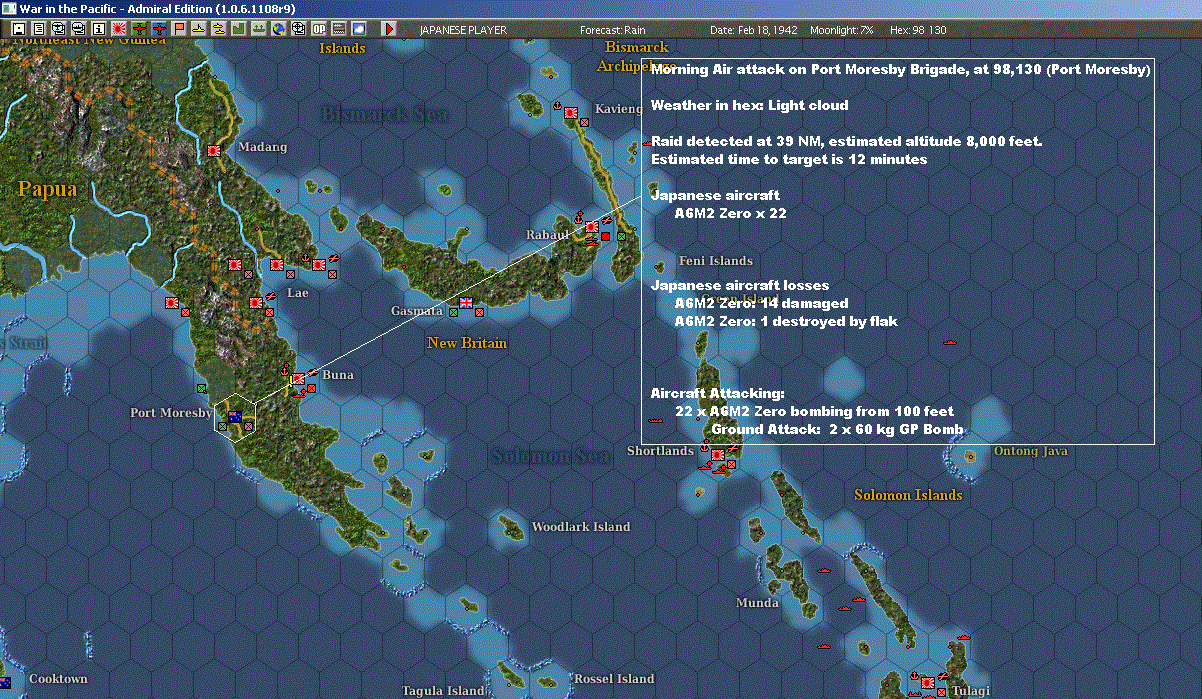
Task: Click the cloud weather toolbar icon
Action: [359, 30]
